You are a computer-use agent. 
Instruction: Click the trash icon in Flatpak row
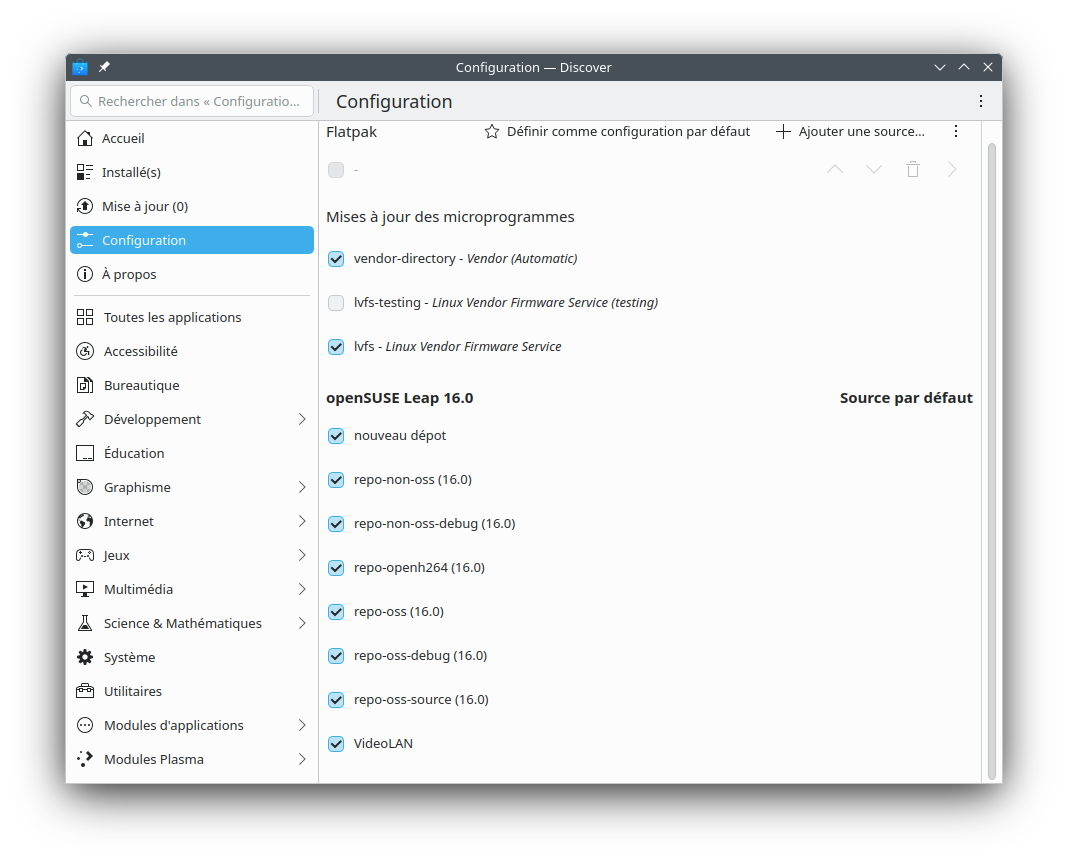click(x=912, y=170)
